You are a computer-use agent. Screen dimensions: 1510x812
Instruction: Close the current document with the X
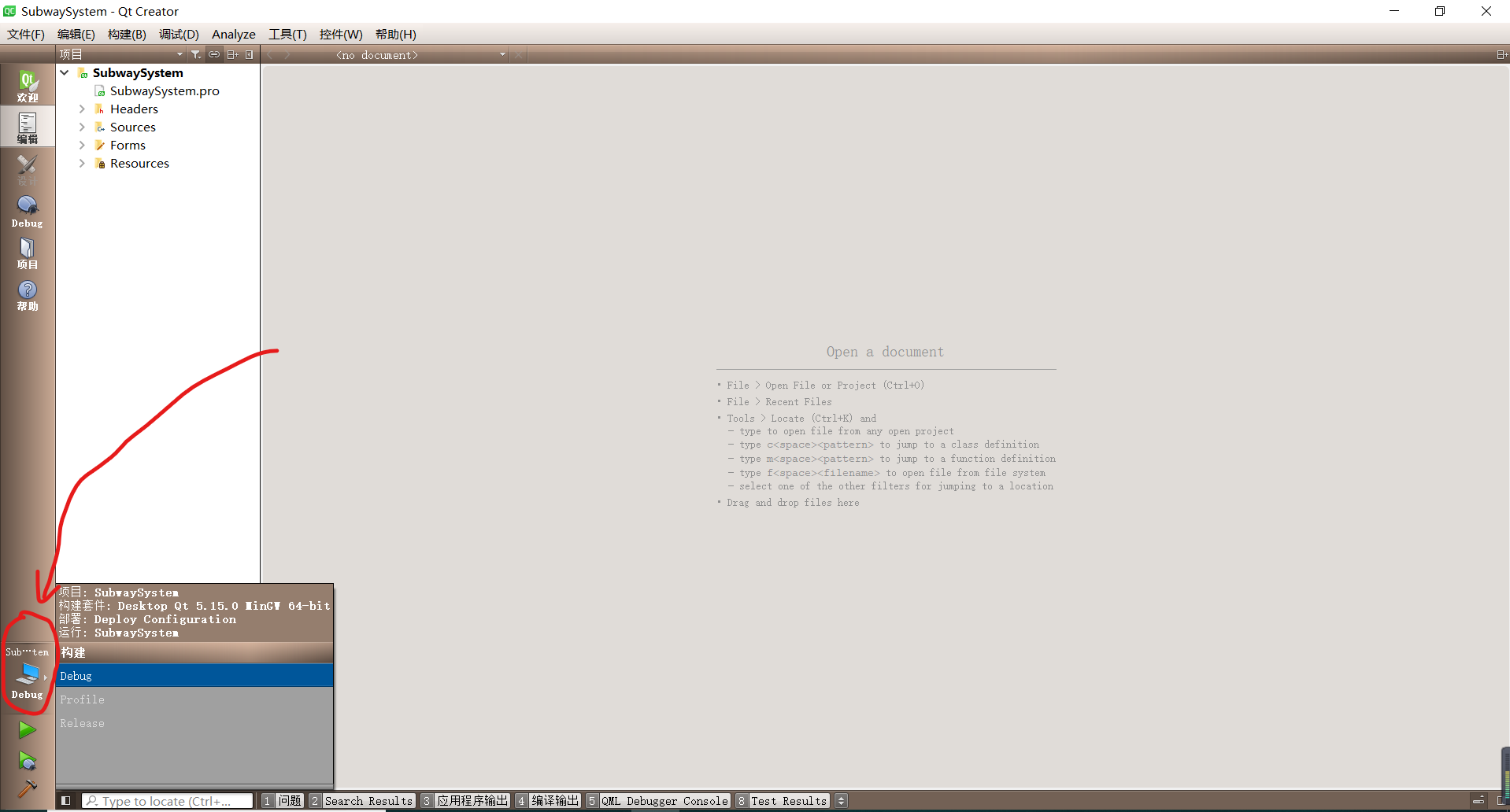(x=517, y=55)
